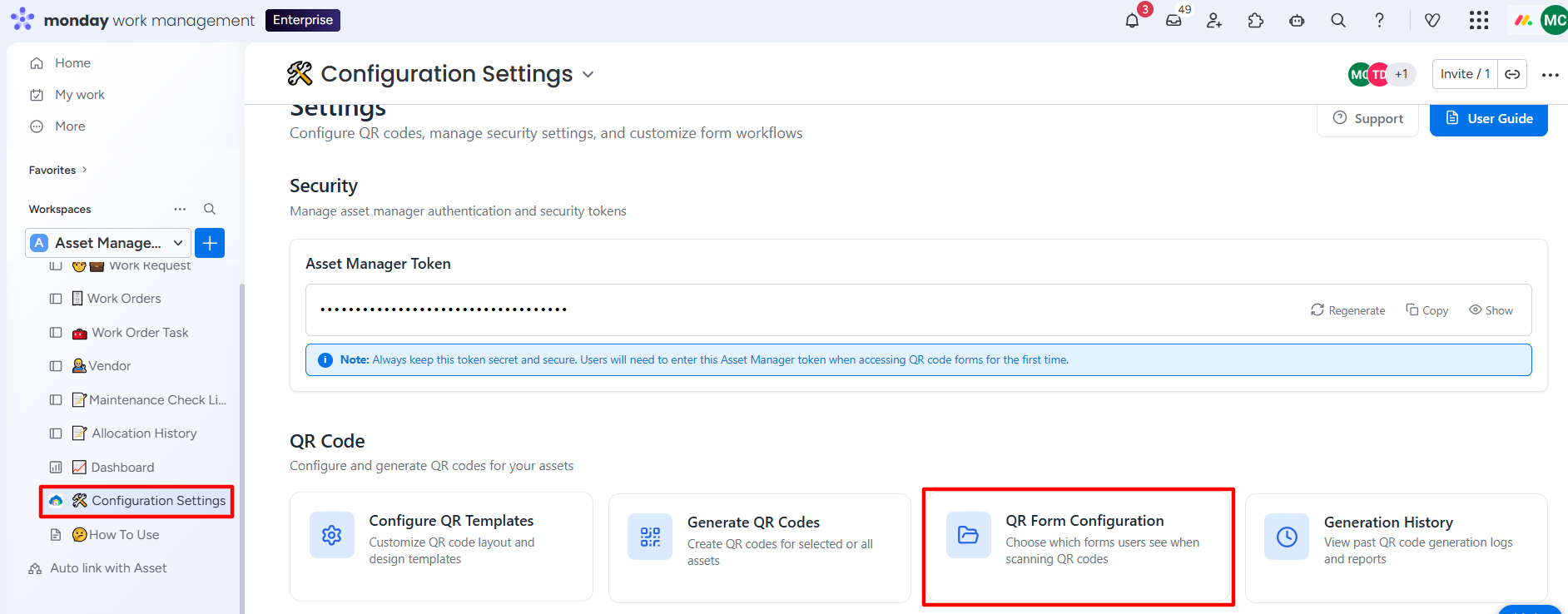Click the Generation History clock icon
1568x614 pixels.
click(1287, 537)
